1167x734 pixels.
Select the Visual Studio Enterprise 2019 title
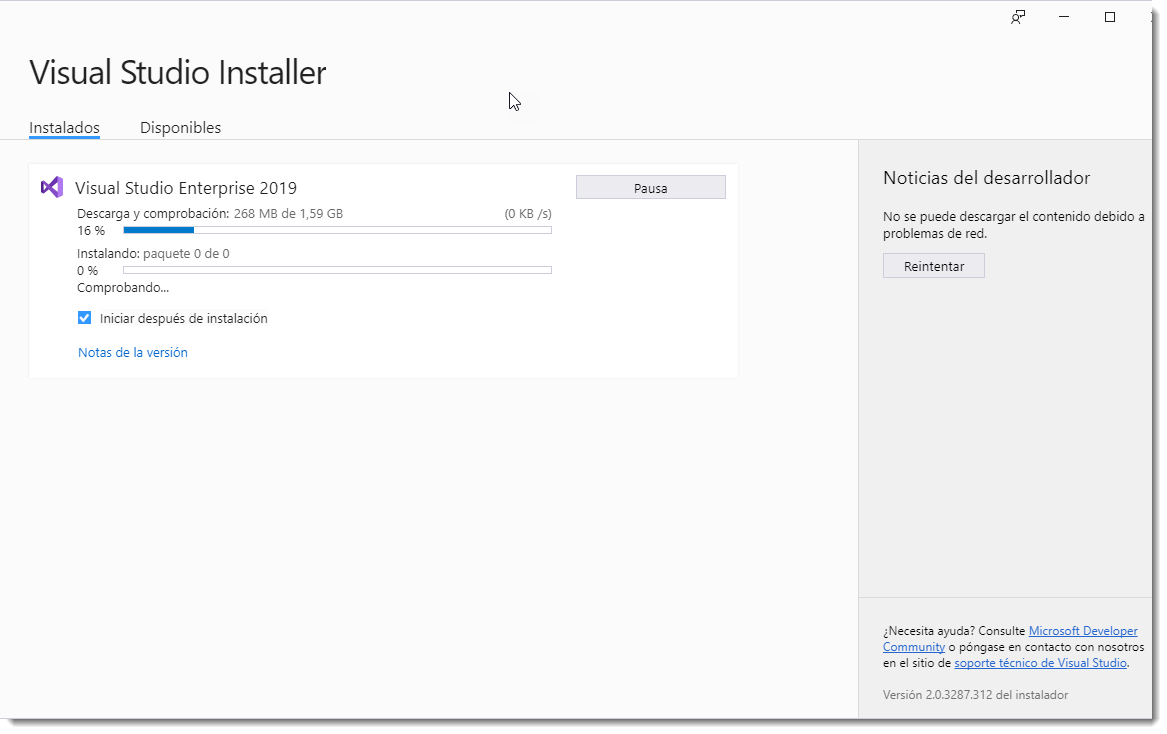[185, 188]
